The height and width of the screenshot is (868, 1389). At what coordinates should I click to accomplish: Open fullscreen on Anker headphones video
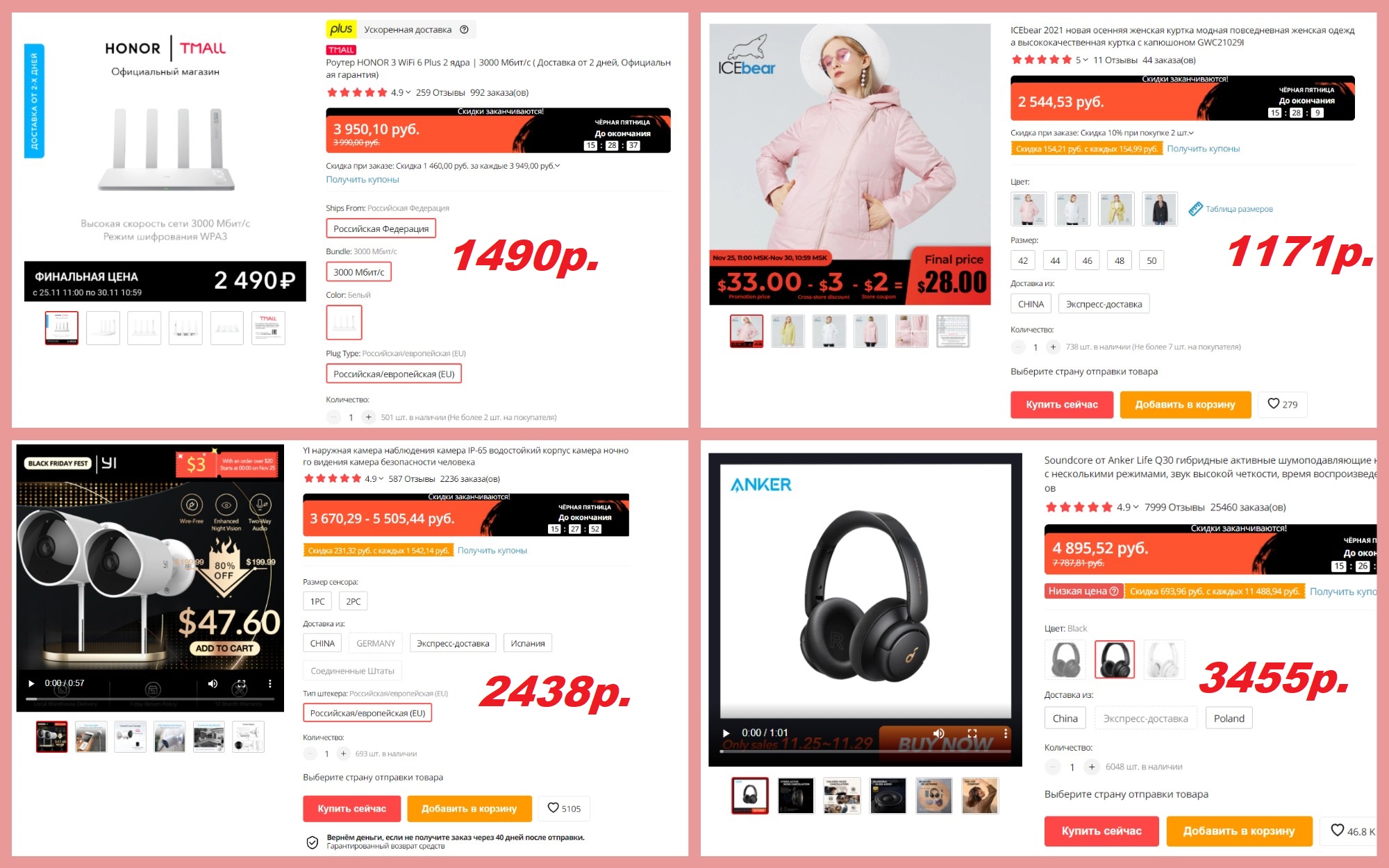click(x=972, y=733)
